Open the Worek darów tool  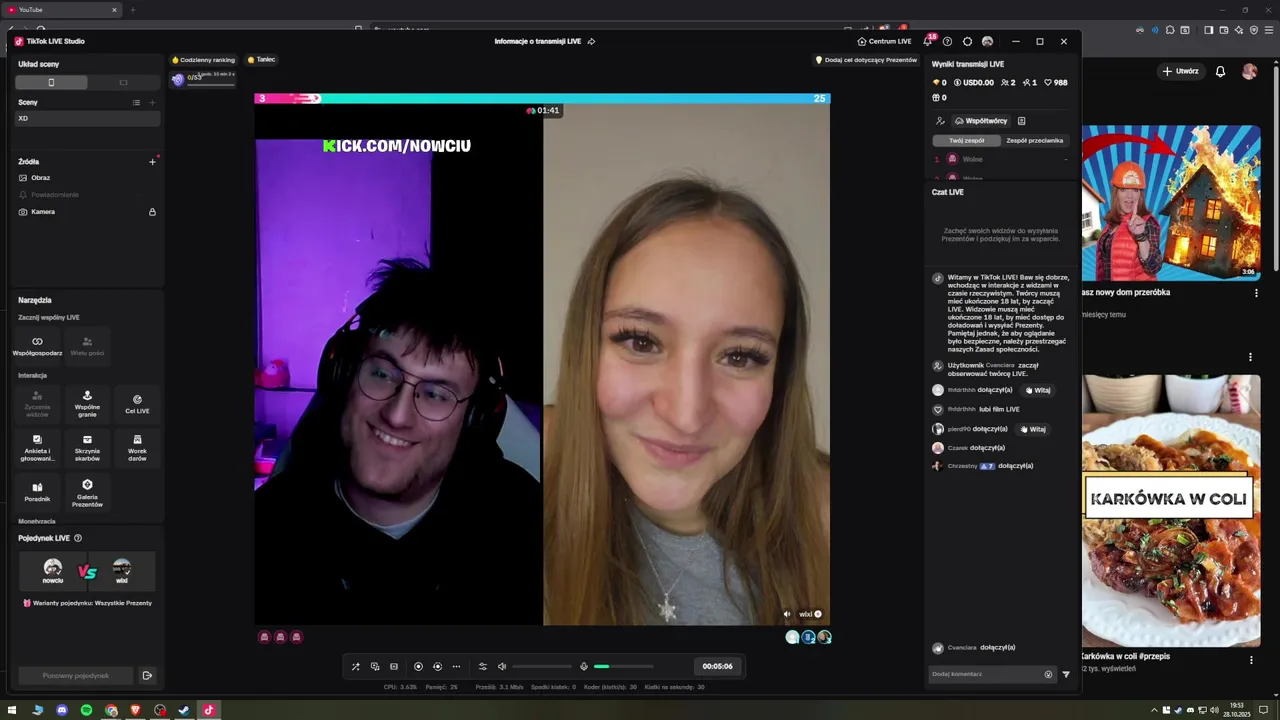[x=137, y=448]
